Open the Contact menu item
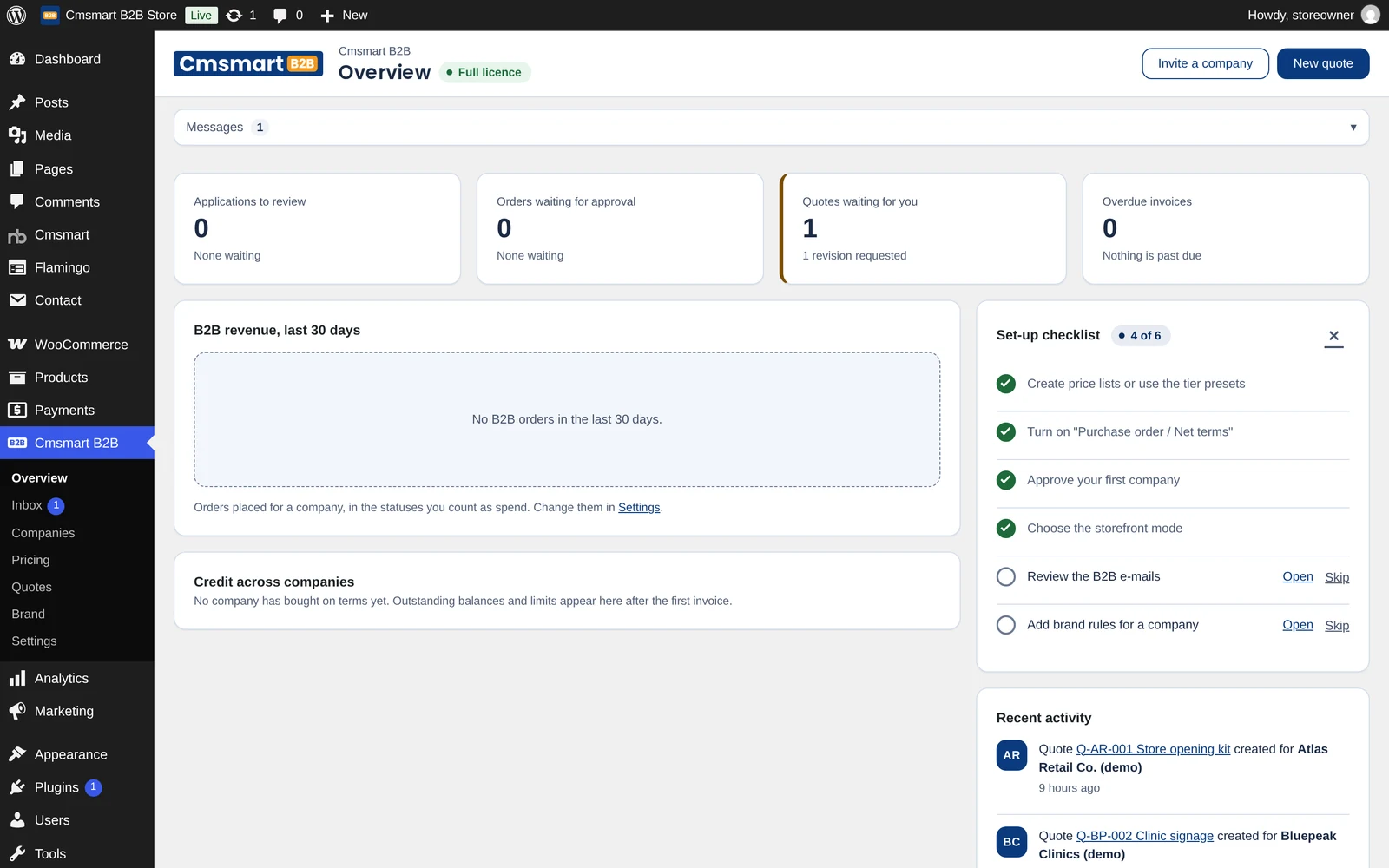The height and width of the screenshot is (868, 1389). pos(77,300)
